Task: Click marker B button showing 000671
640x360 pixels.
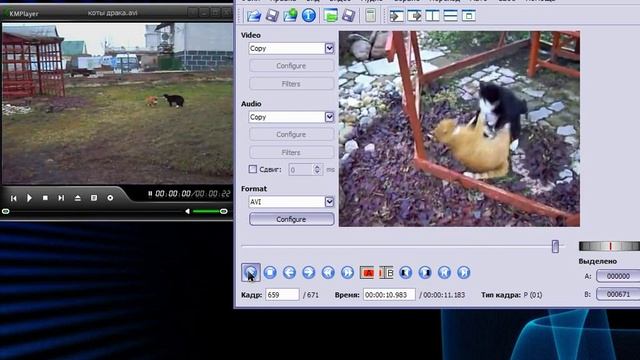Action: pyautogui.click(x=618, y=294)
